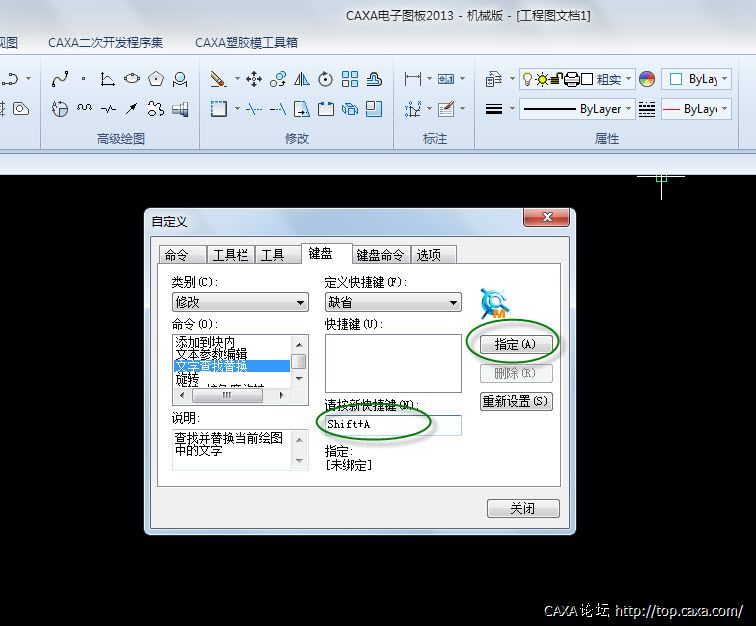
Task: Select the arrow drawing tool
Action: point(131,109)
